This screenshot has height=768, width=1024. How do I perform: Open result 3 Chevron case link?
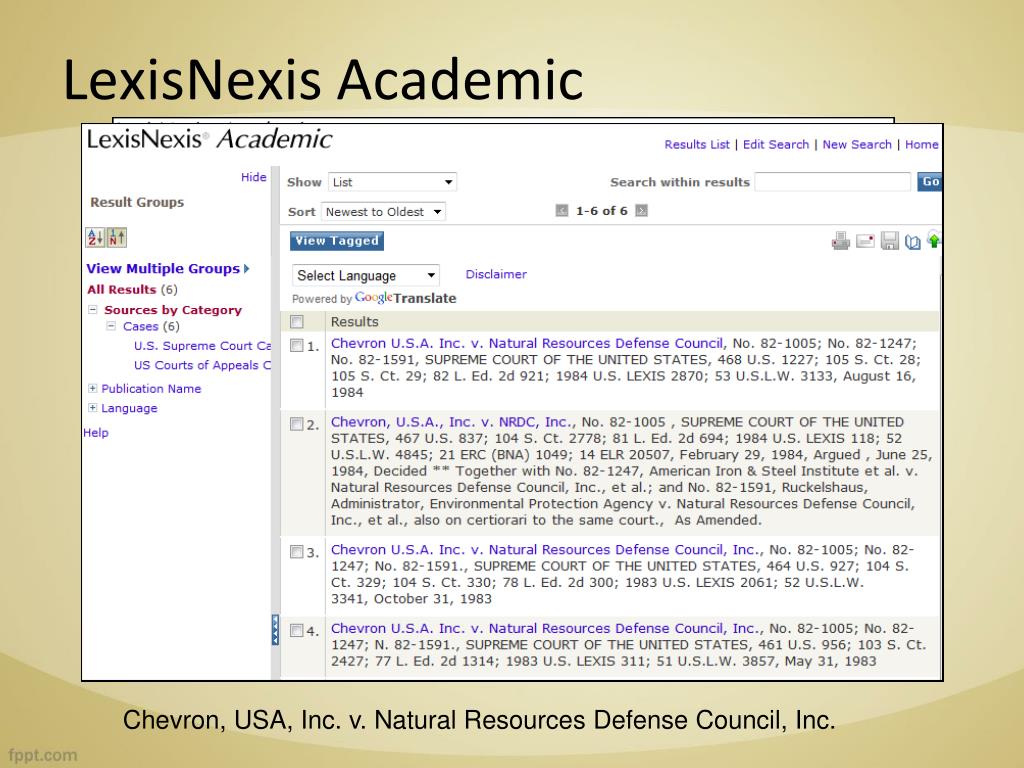click(x=545, y=549)
